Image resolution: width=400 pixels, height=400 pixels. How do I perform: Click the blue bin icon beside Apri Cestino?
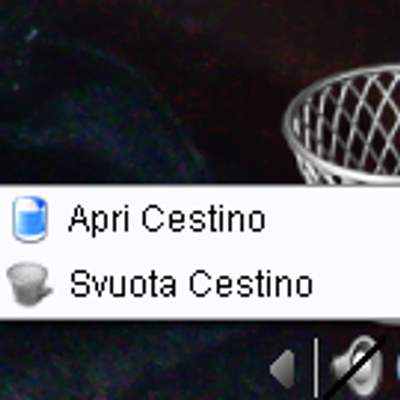coord(29,219)
